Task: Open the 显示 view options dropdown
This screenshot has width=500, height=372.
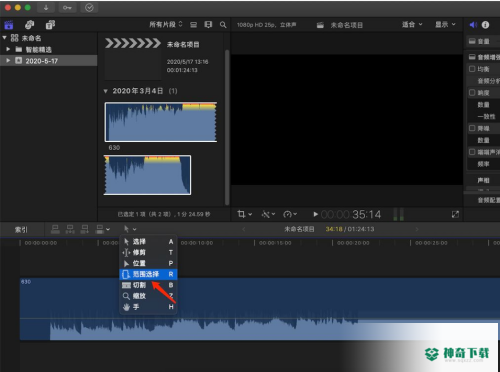Action: point(445,24)
